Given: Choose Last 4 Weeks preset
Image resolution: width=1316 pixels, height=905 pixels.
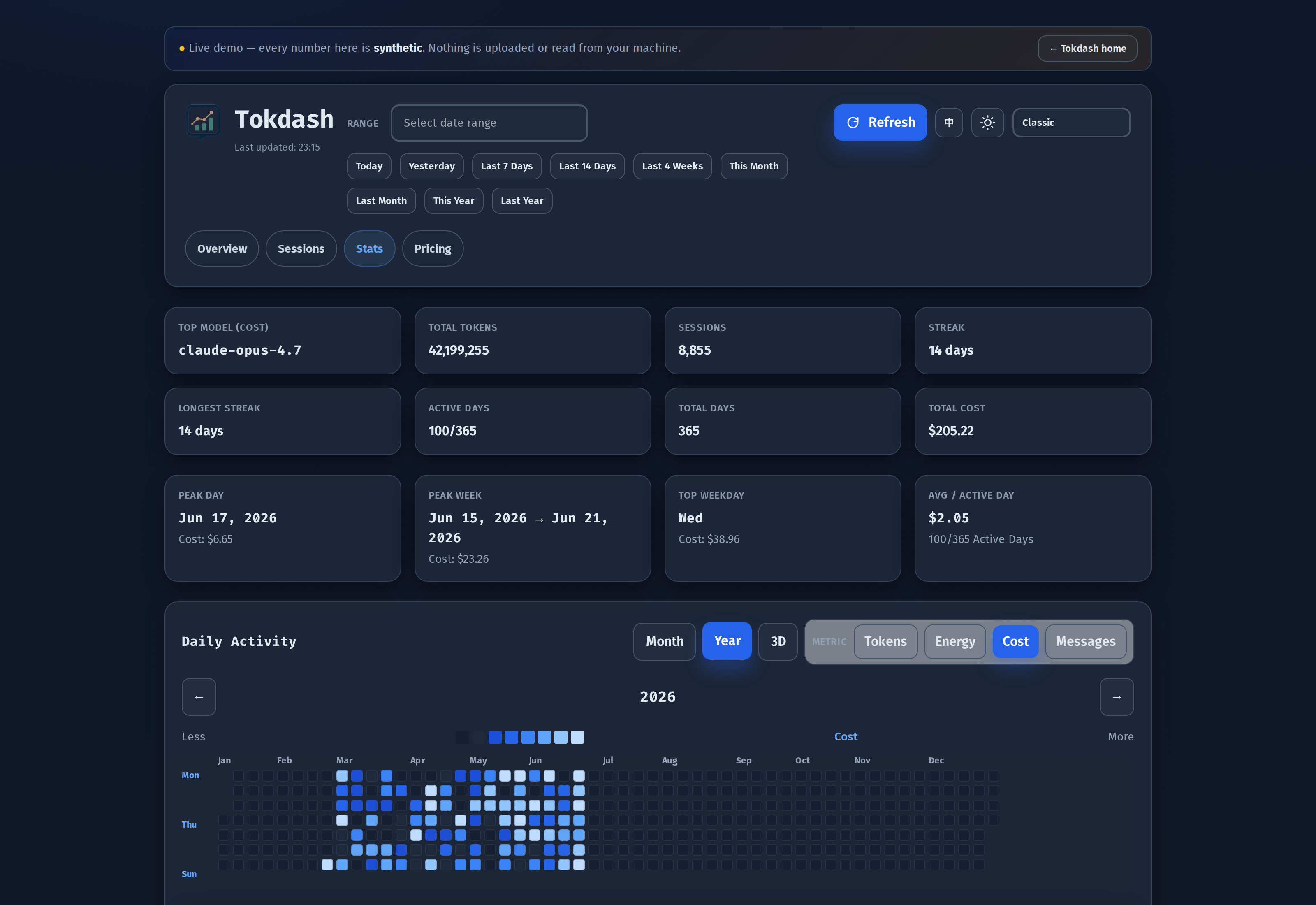Looking at the screenshot, I should 672,166.
